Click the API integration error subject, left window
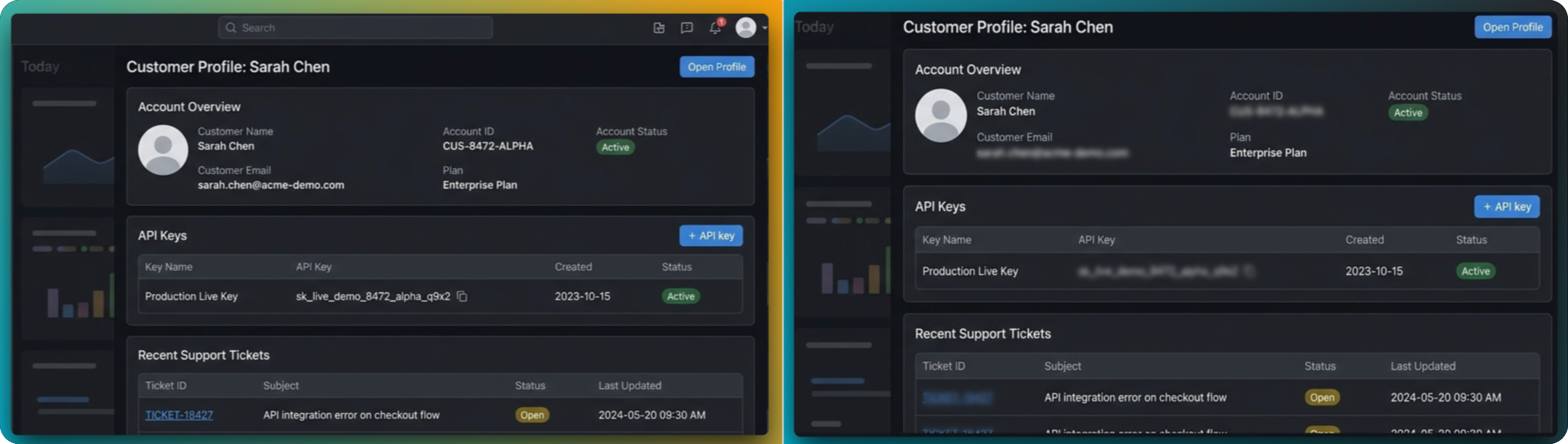Viewport: 1568px width, 444px height. [x=351, y=415]
